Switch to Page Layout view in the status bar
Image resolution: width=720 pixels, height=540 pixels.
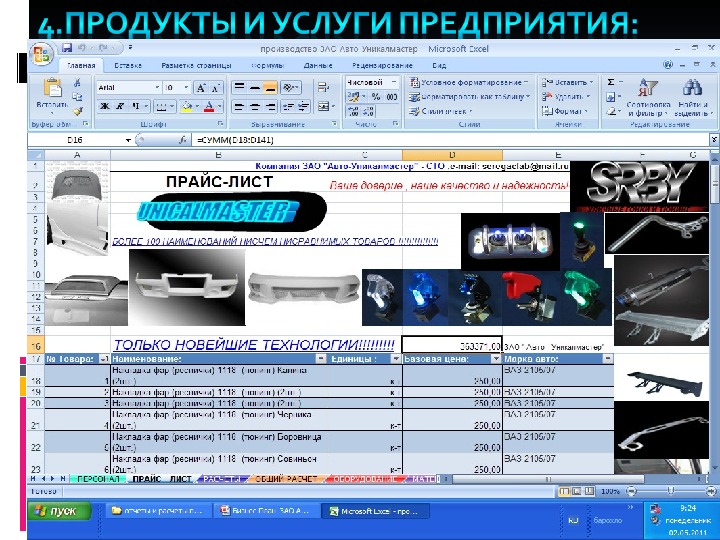(x=576, y=491)
